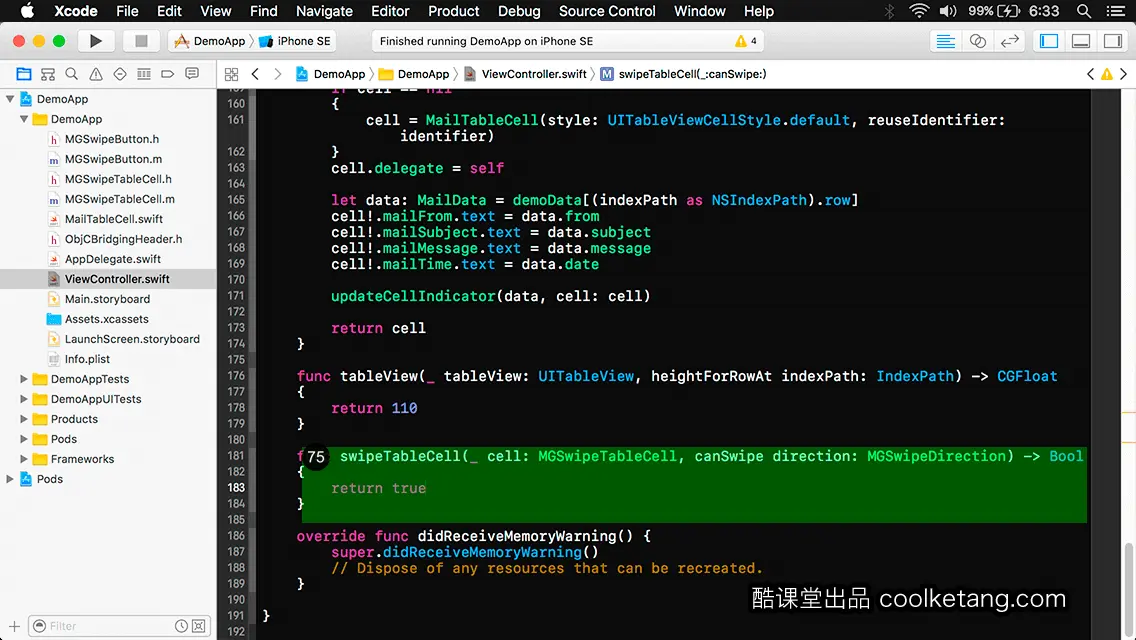Show only recently modified files filter
This screenshot has height=640, width=1136.
pos(181,626)
